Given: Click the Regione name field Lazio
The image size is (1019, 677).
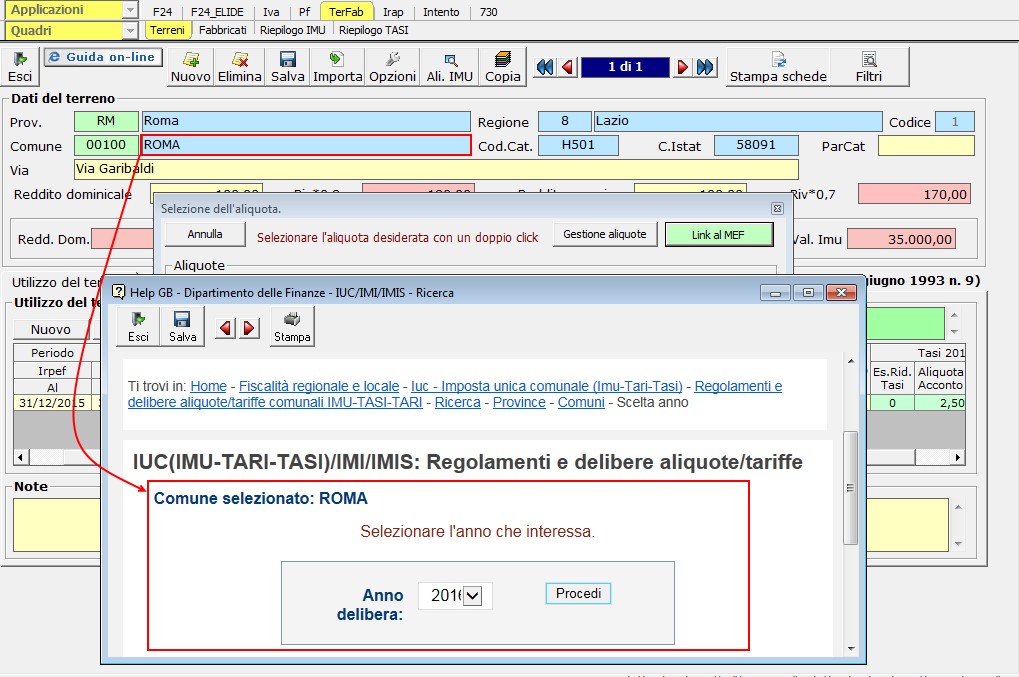Looking at the screenshot, I should (738, 121).
